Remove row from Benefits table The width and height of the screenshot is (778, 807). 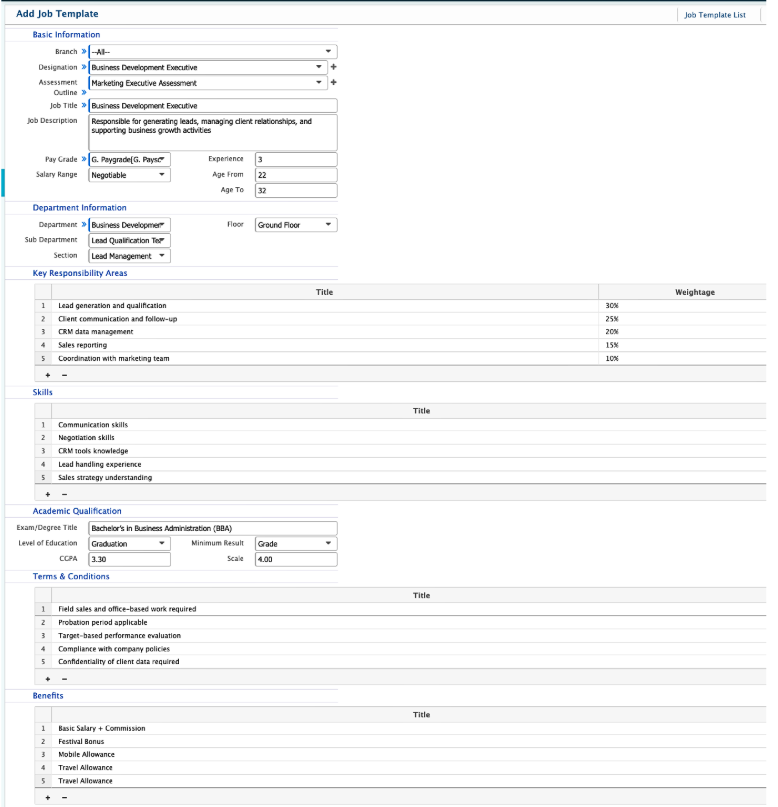[x=64, y=797]
